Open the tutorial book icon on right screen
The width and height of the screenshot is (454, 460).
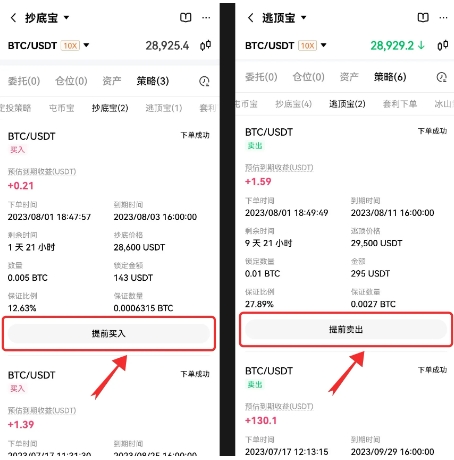pos(423,17)
